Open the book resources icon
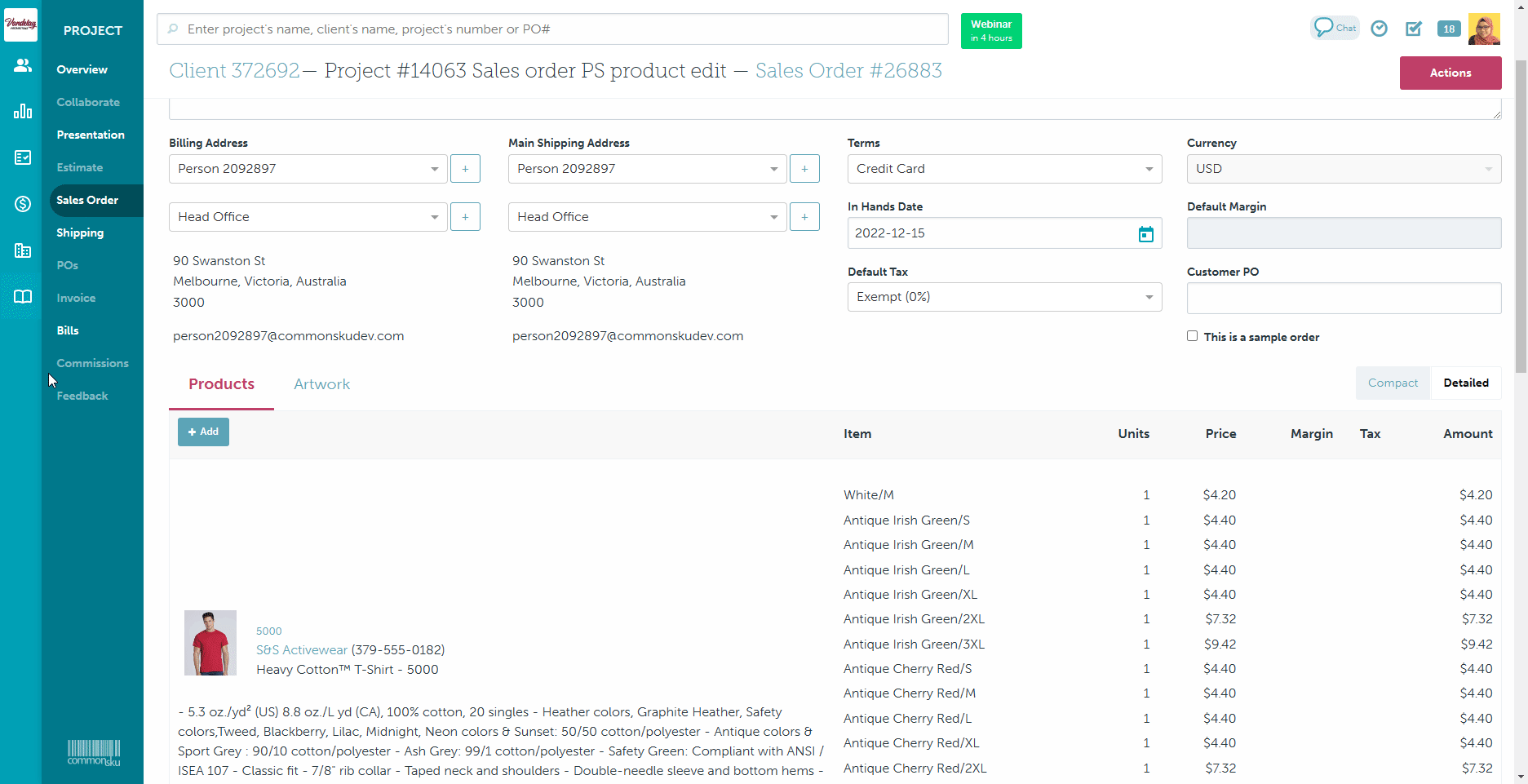Image resolution: width=1528 pixels, height=784 pixels. tap(22, 297)
